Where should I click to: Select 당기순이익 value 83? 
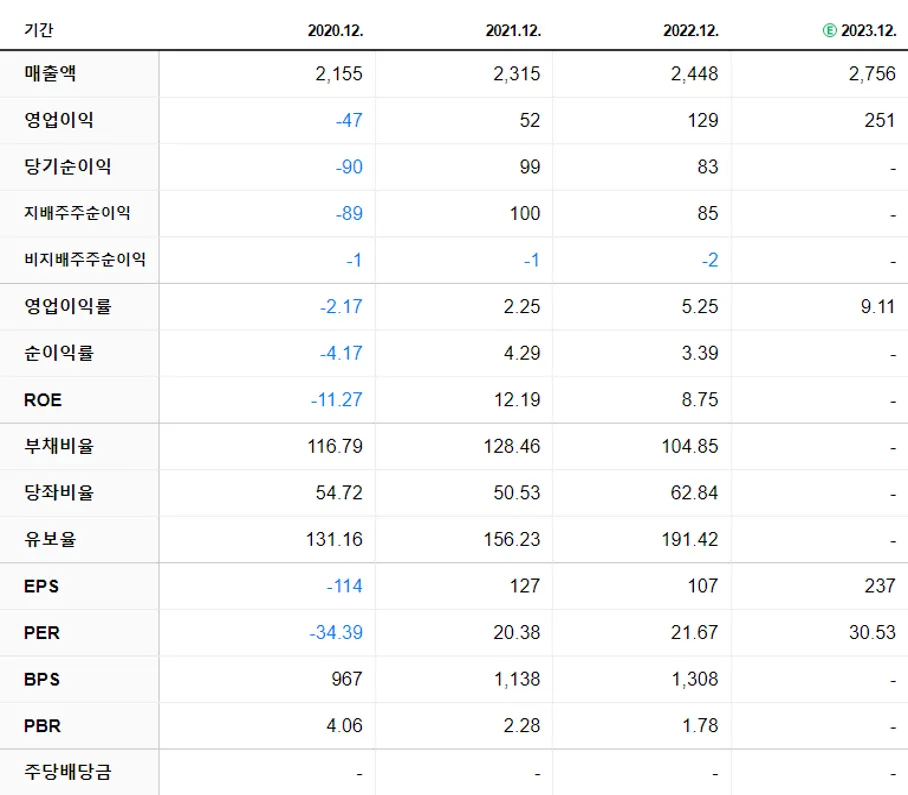(x=708, y=167)
